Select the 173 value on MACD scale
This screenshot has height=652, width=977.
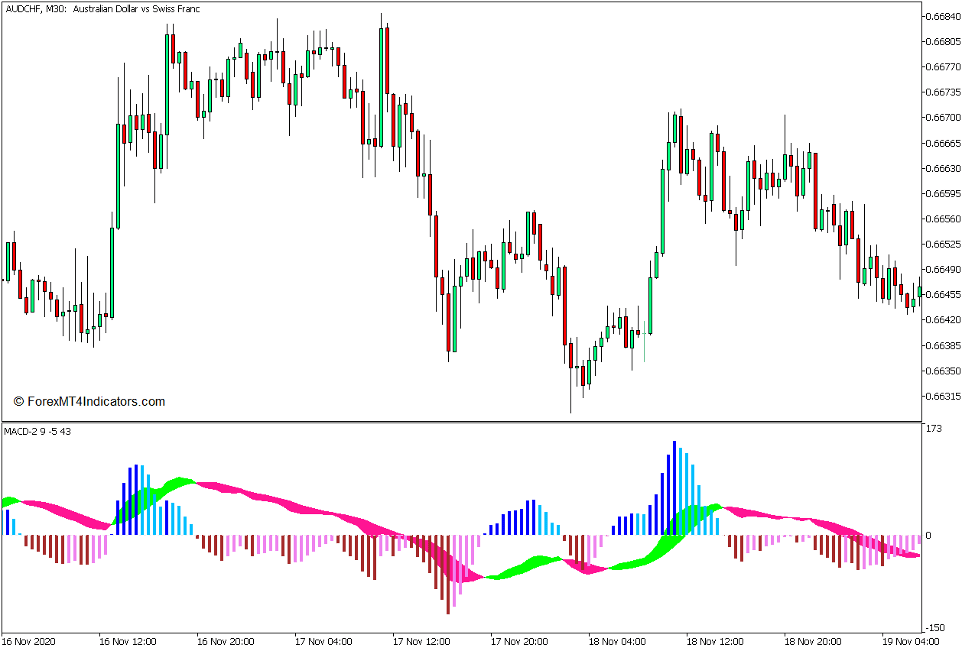coord(934,428)
